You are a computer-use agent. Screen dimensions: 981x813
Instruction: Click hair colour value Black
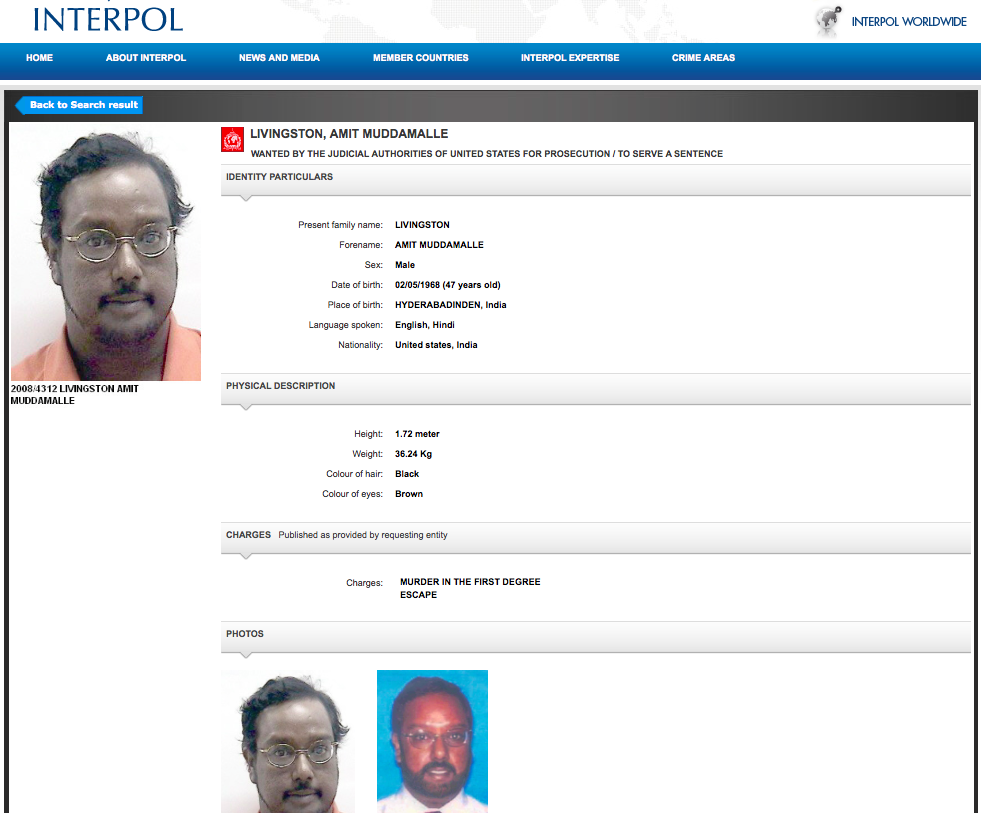click(407, 474)
